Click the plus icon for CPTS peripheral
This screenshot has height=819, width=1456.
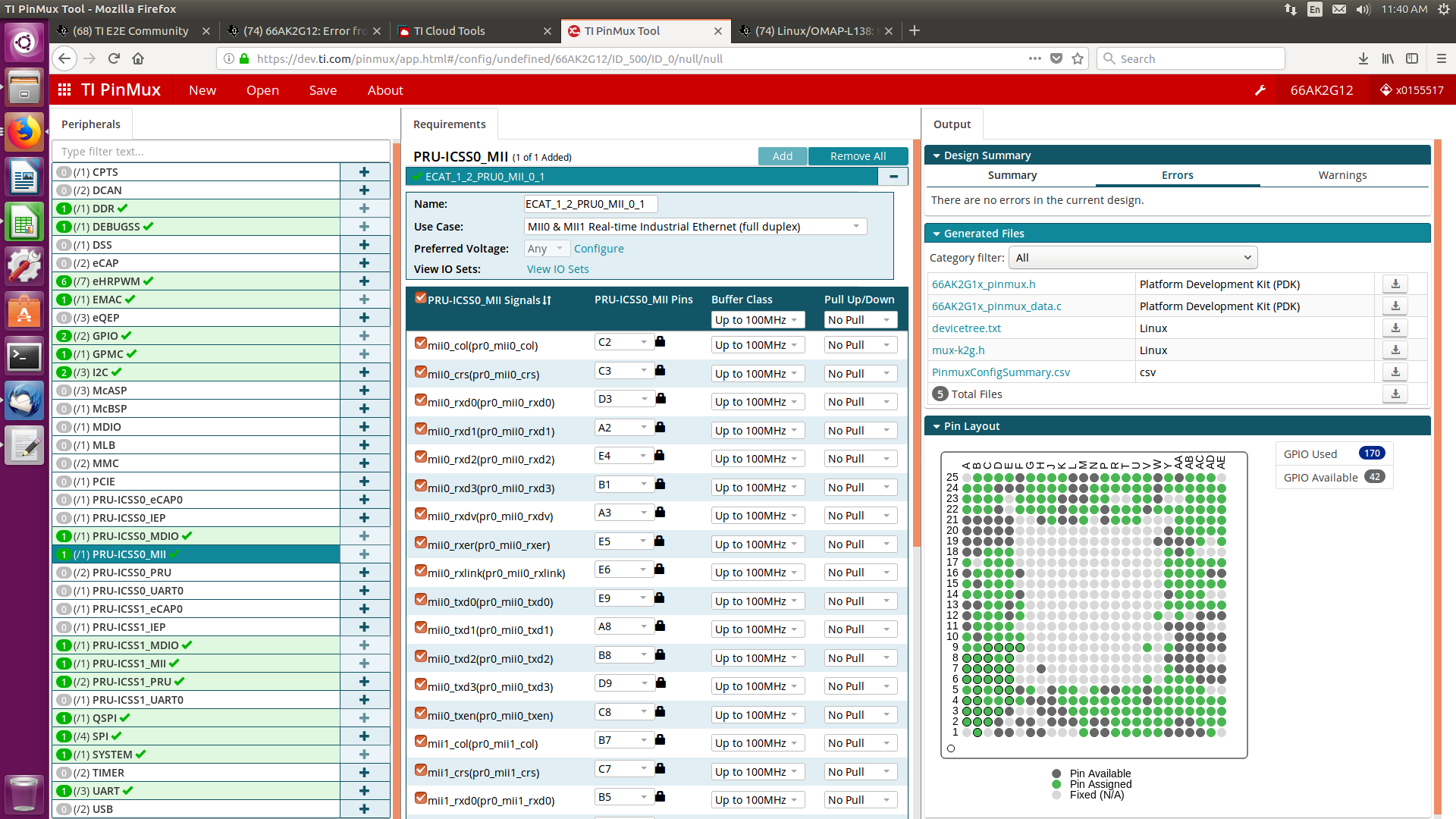point(364,172)
